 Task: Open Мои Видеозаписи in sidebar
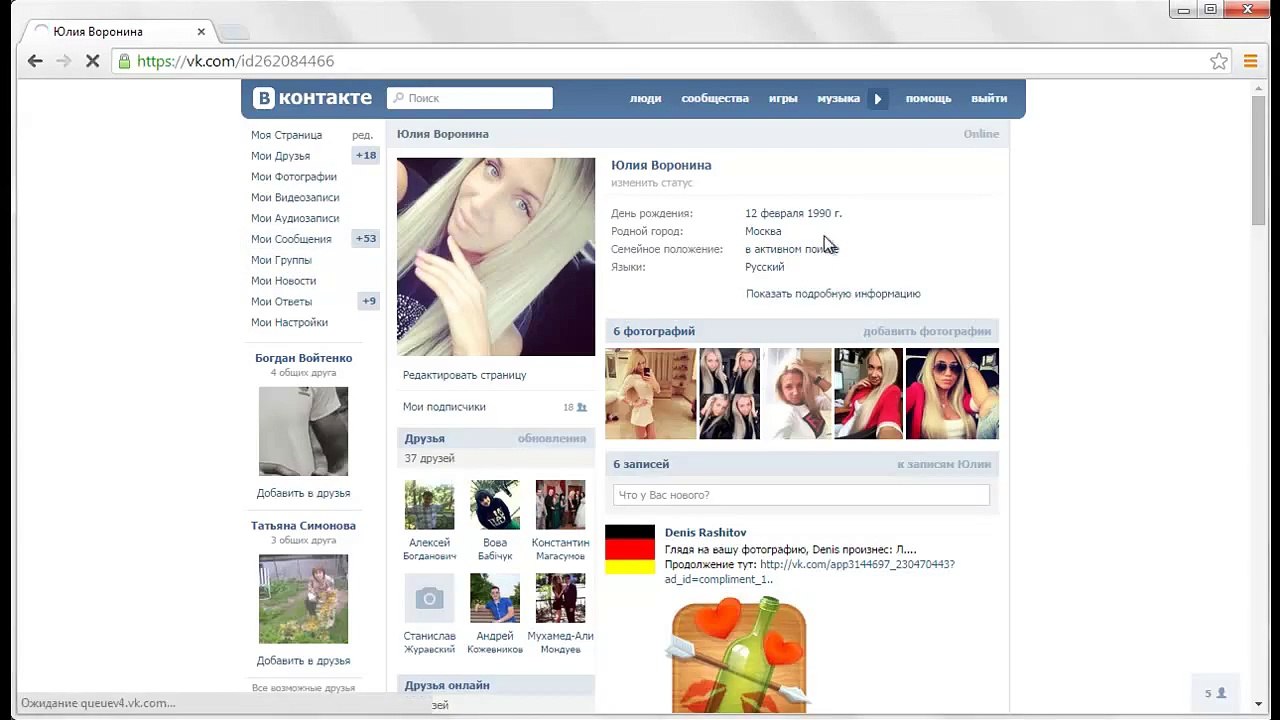pyautogui.click(x=295, y=198)
